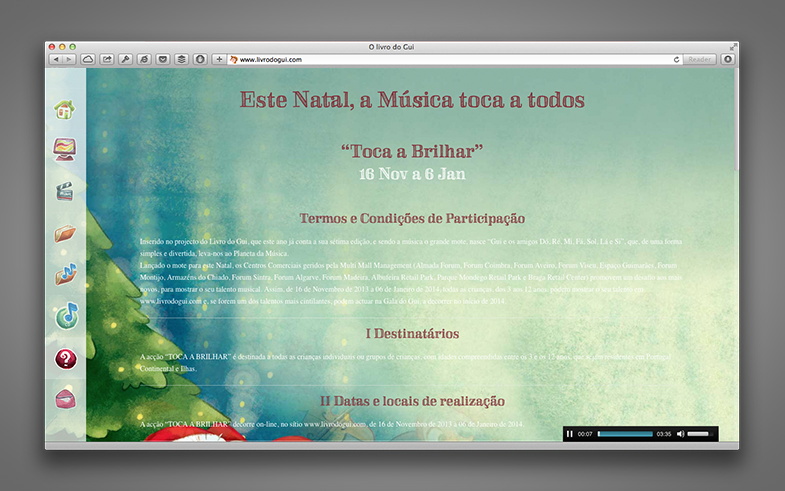Open iCloud Tabs cloud button

(88, 60)
